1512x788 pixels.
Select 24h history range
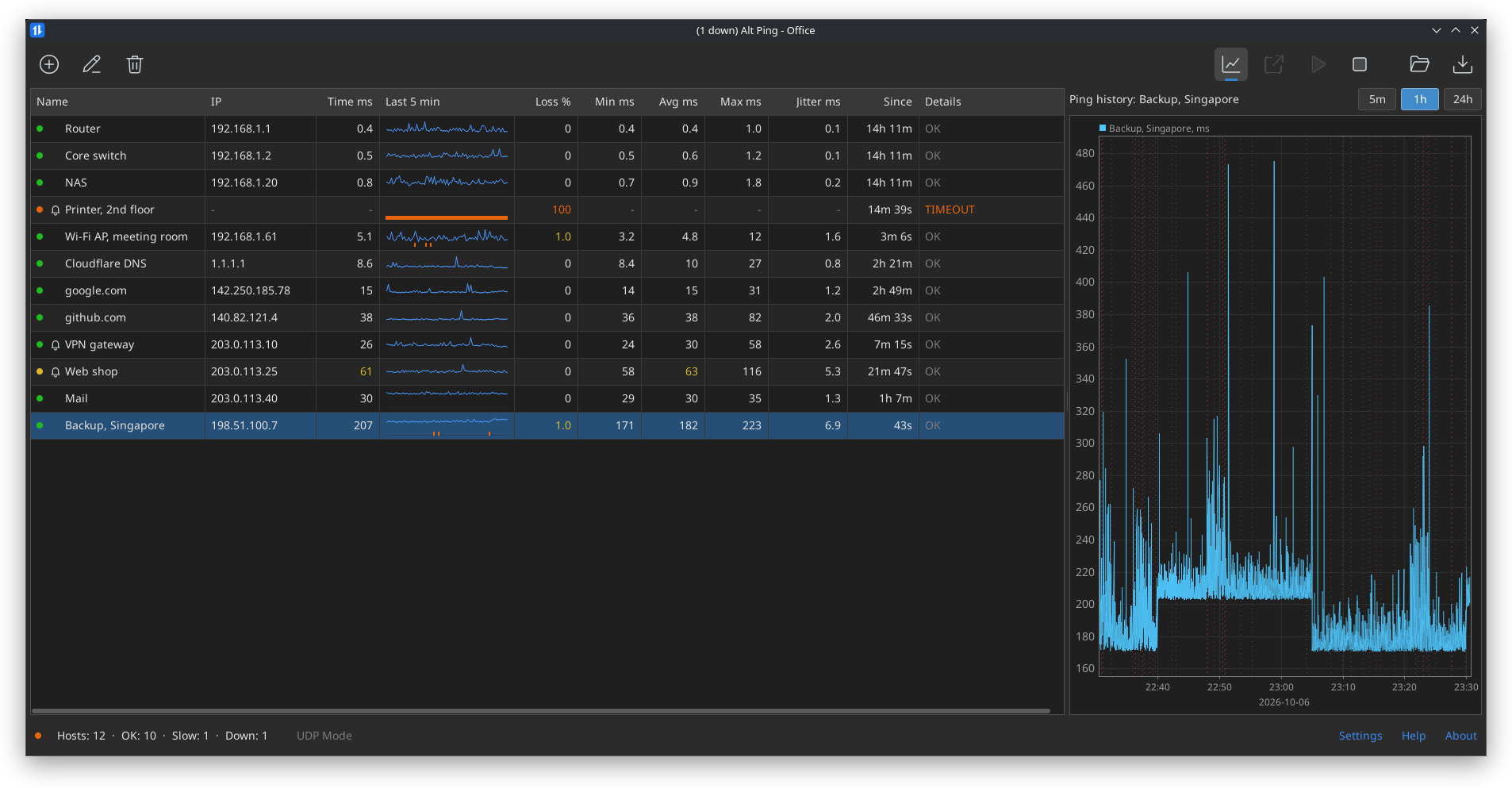(x=1463, y=99)
